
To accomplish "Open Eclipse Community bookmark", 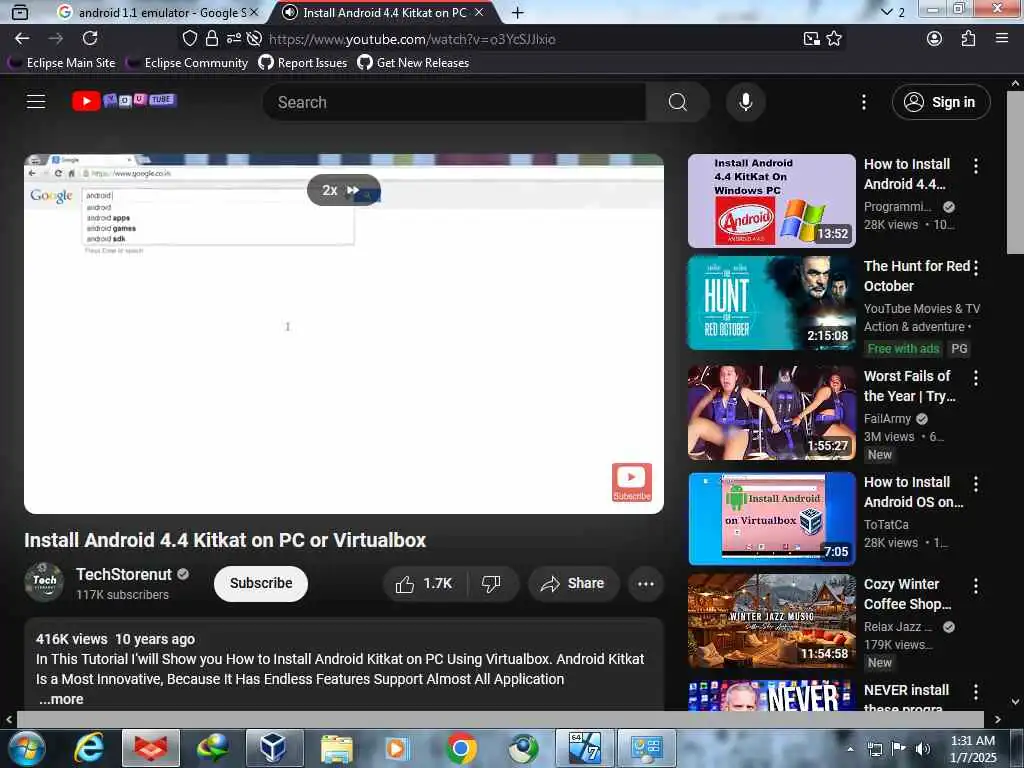I will (187, 63).
